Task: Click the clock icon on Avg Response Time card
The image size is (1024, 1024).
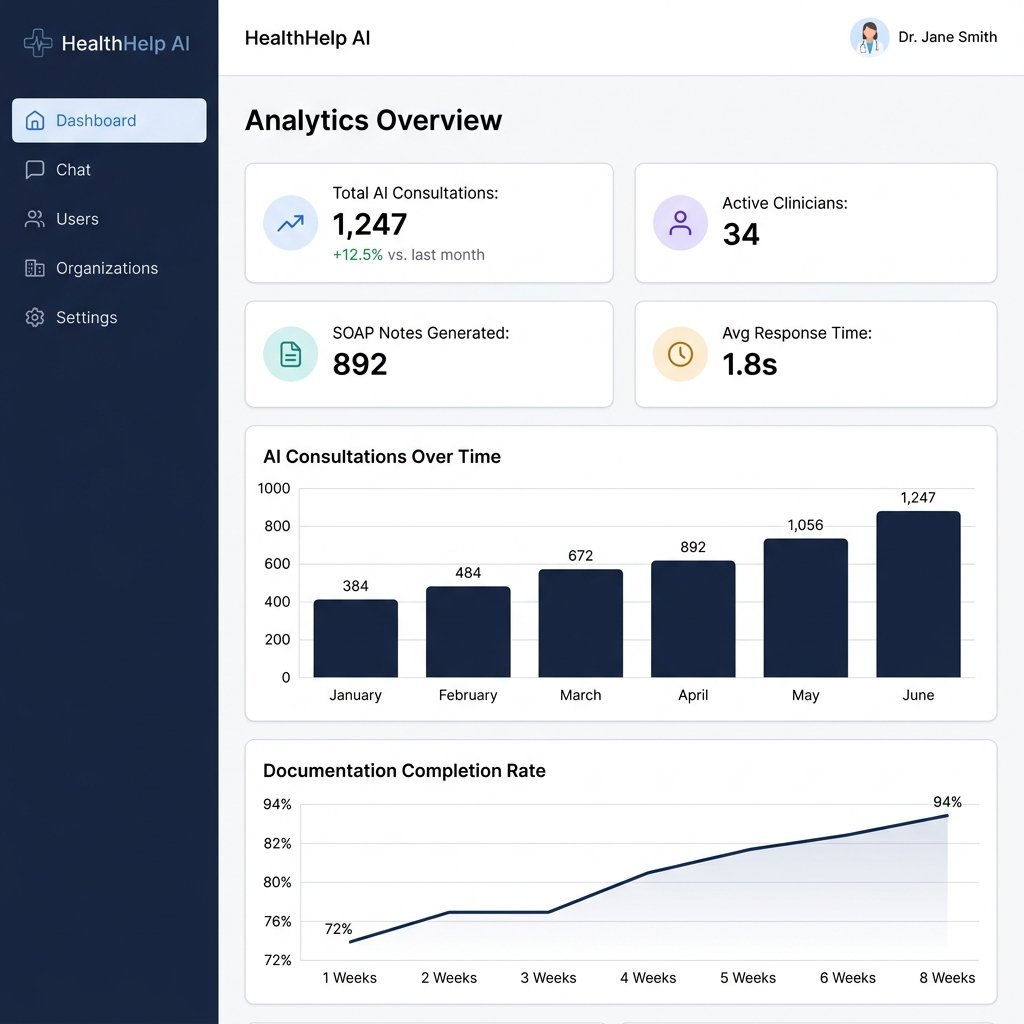Action: [680, 354]
